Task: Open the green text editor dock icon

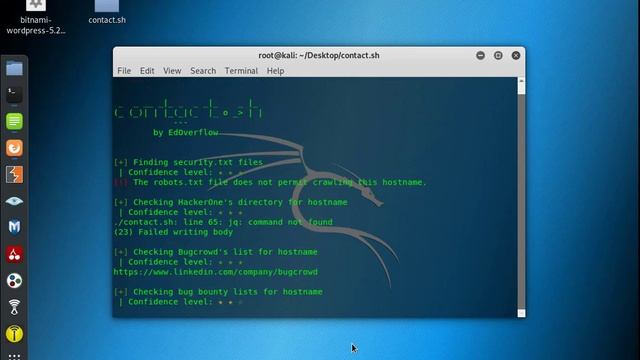Action: coord(14,121)
